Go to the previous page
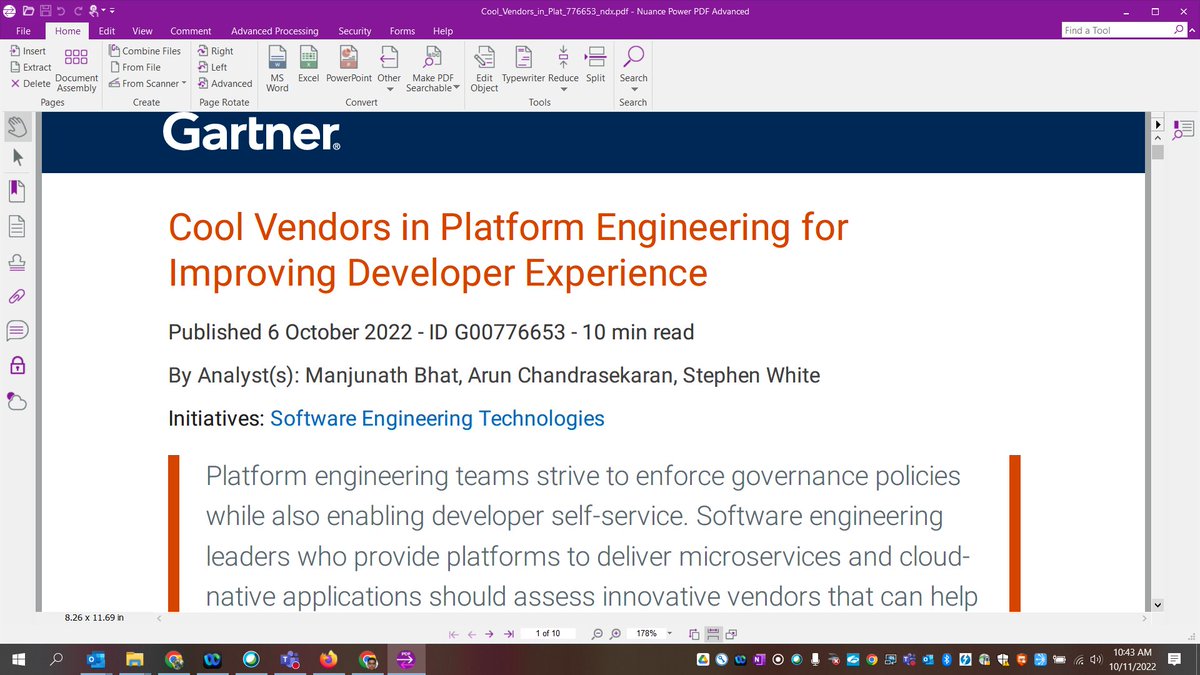The width and height of the screenshot is (1200, 675). click(x=472, y=634)
